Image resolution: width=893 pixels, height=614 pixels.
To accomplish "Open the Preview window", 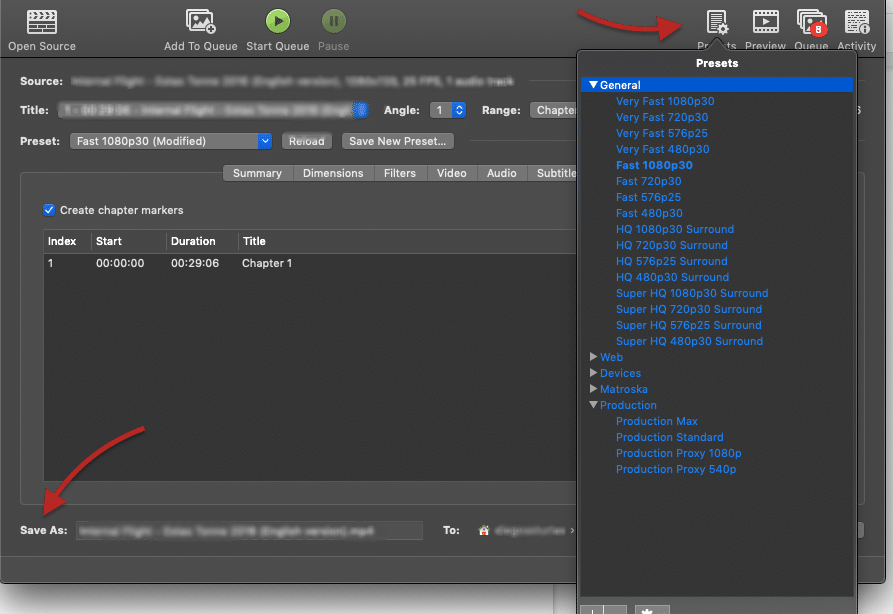I will point(765,20).
